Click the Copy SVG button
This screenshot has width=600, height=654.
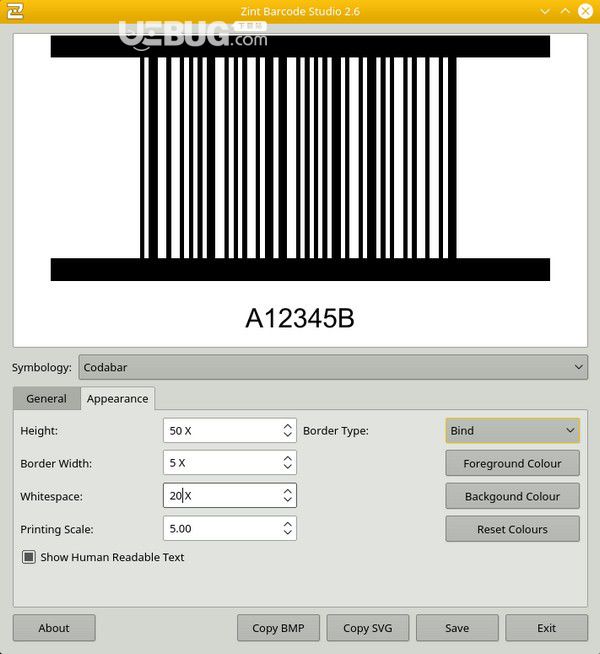click(x=368, y=628)
